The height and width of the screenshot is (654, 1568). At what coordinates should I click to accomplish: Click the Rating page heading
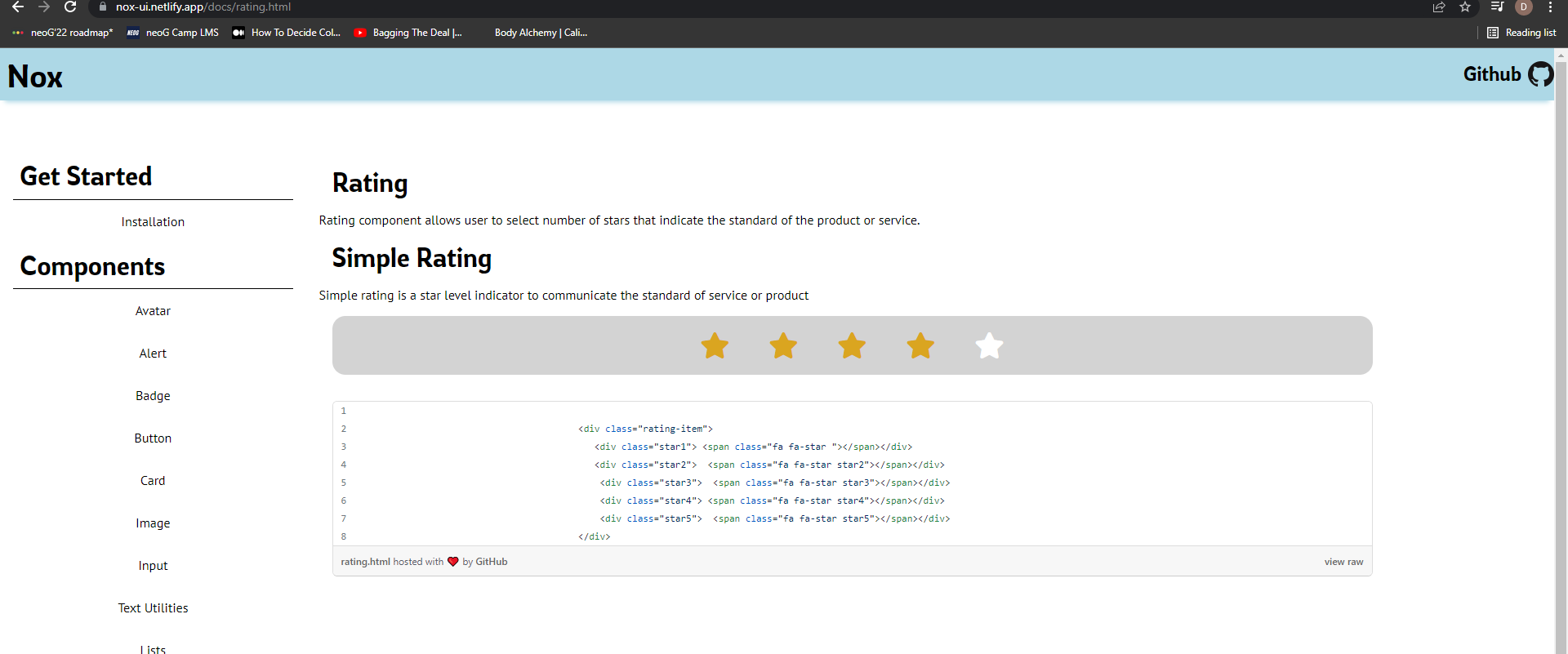(x=370, y=184)
